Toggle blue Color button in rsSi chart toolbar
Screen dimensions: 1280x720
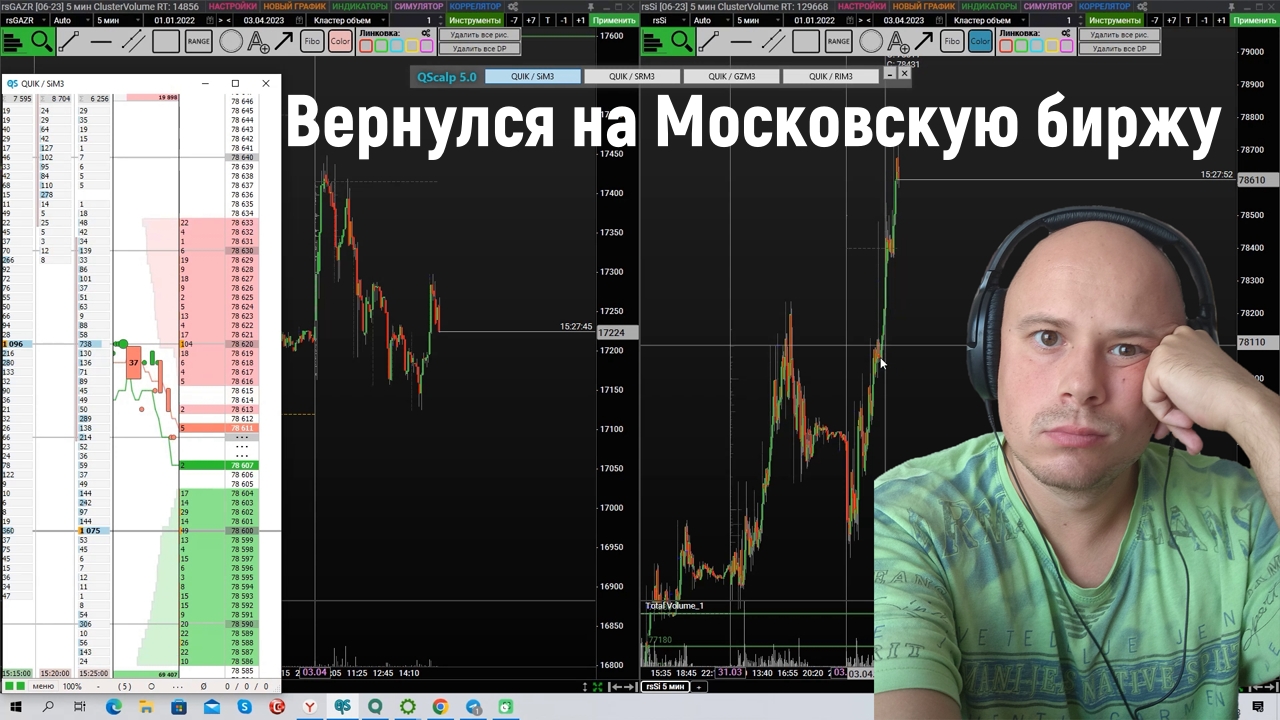click(980, 41)
